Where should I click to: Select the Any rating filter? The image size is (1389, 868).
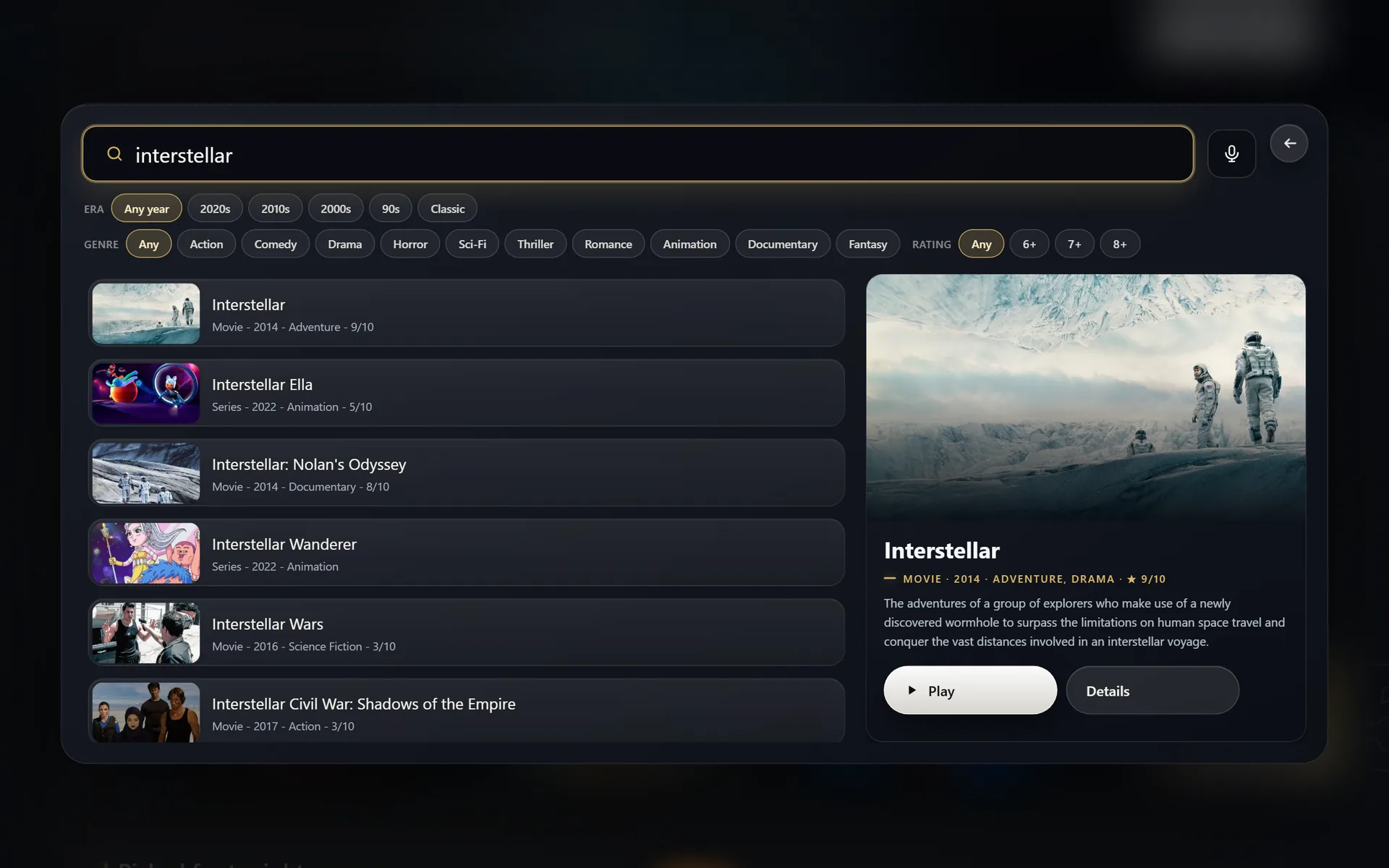tap(981, 244)
